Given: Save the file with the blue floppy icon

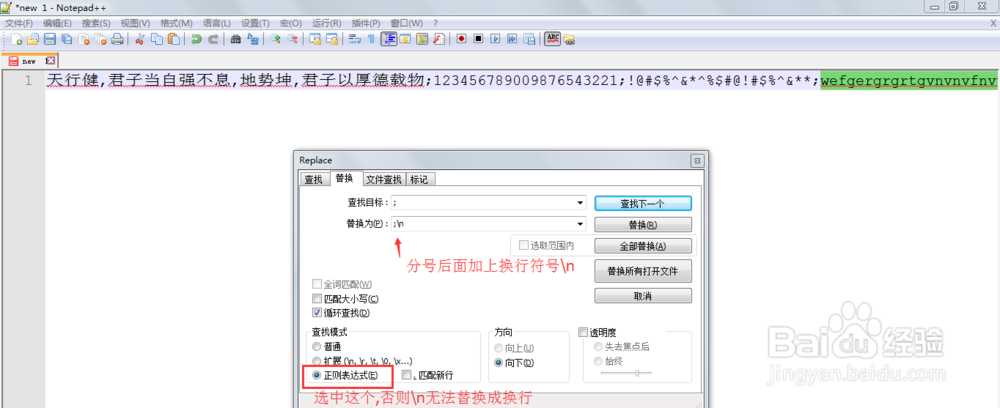Looking at the screenshot, I should [x=50, y=39].
